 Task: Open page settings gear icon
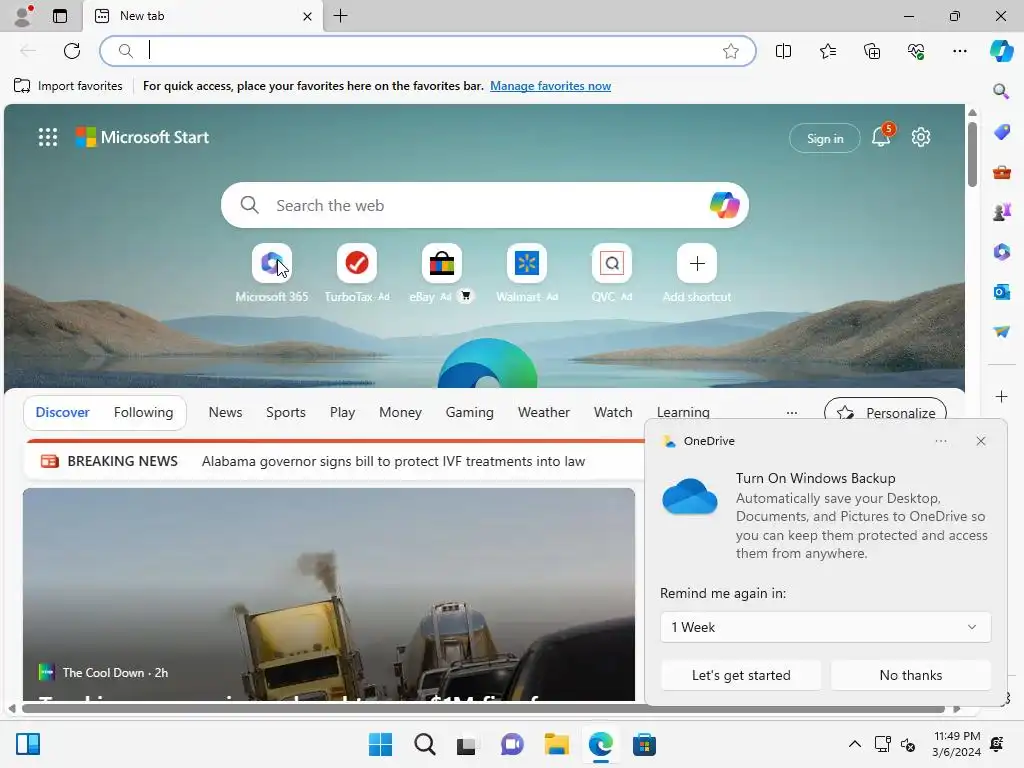[921, 137]
